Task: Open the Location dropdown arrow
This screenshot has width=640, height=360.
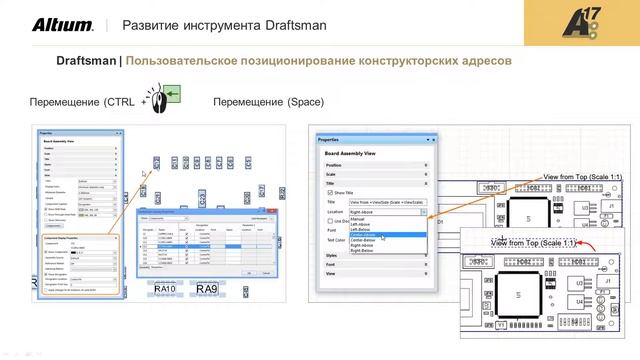Action: pos(424,212)
